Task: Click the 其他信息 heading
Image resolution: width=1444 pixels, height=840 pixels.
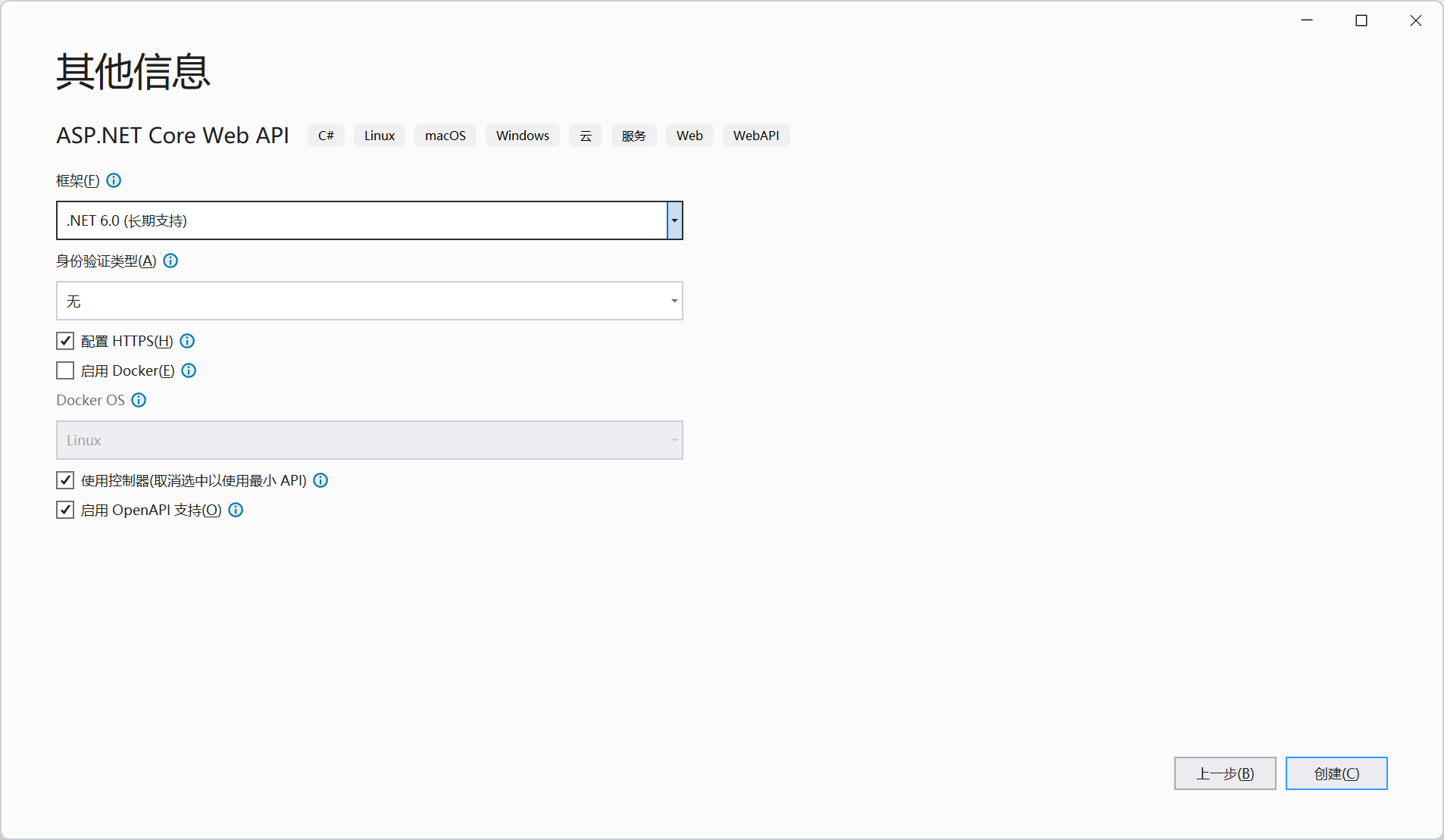Action: point(133,72)
